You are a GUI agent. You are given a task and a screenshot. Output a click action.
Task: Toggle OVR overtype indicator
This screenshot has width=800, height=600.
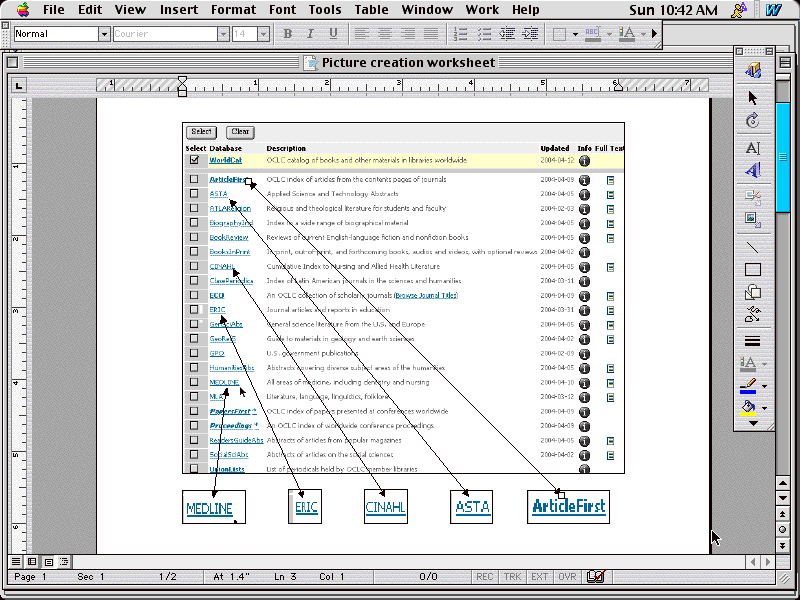pos(567,577)
